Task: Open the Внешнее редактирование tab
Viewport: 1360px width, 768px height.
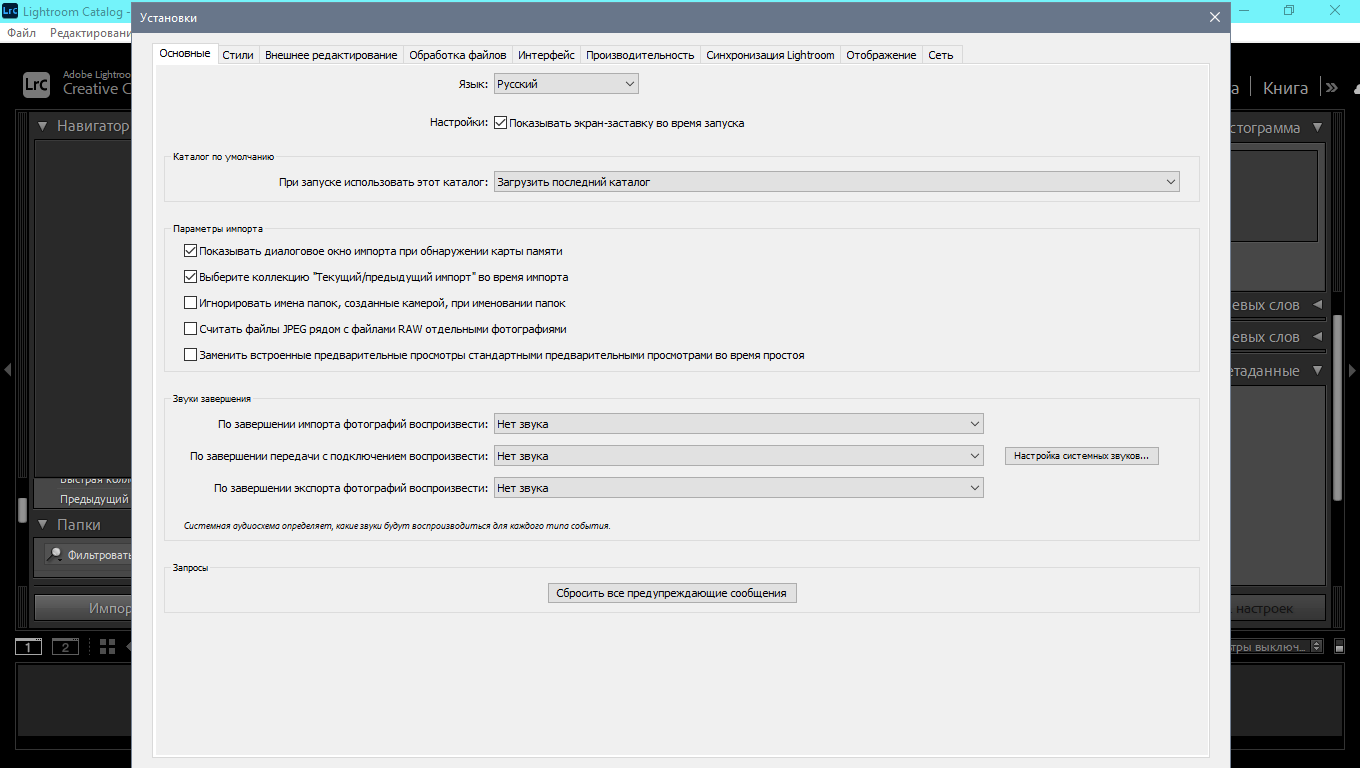Action: 331,55
